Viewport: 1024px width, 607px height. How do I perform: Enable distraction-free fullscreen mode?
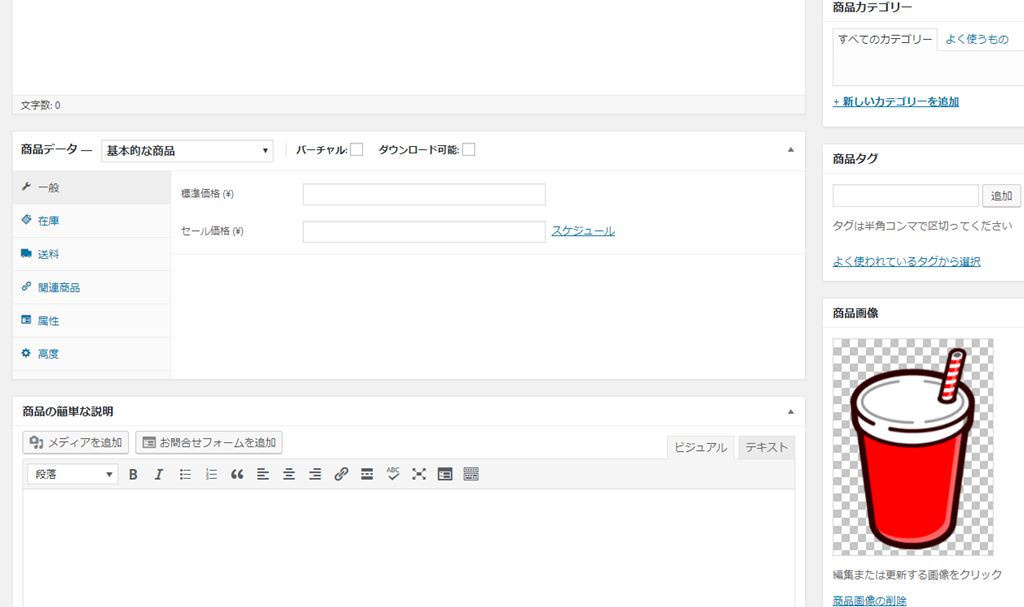tap(419, 474)
